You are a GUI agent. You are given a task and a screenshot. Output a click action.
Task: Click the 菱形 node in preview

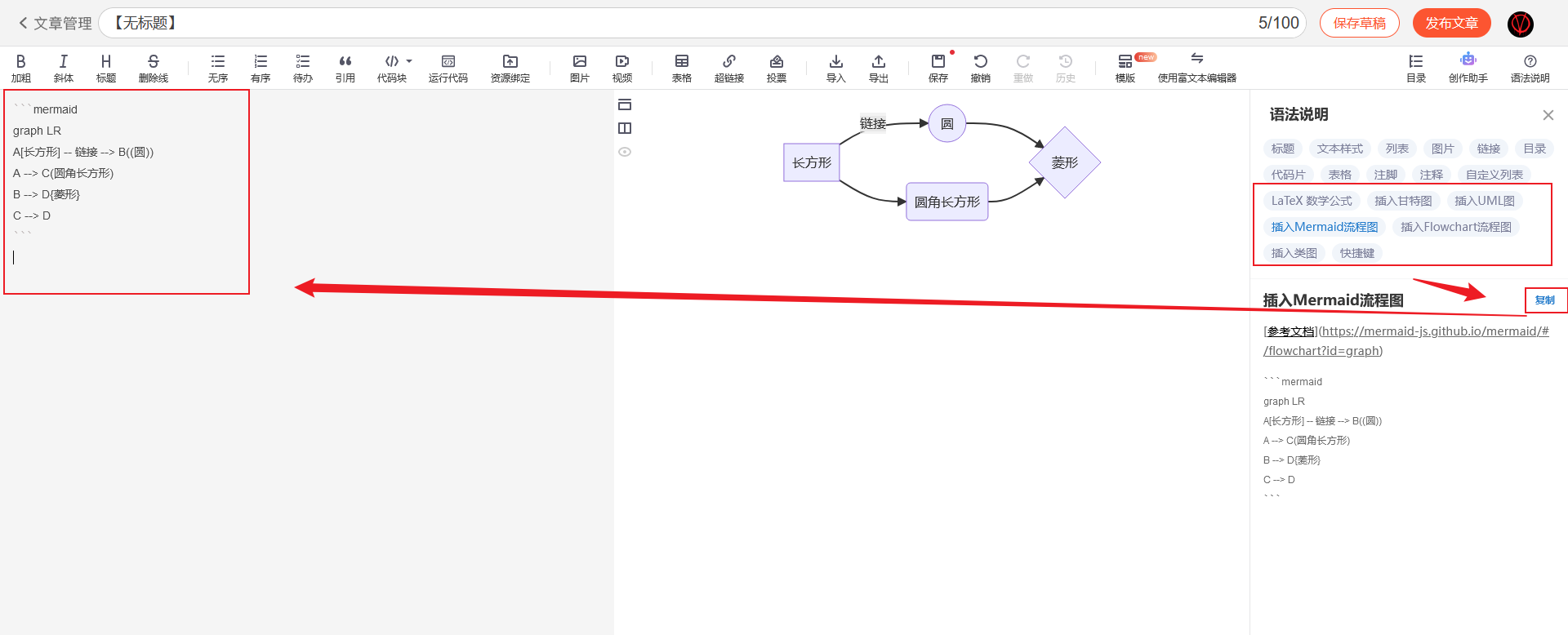point(1065,162)
